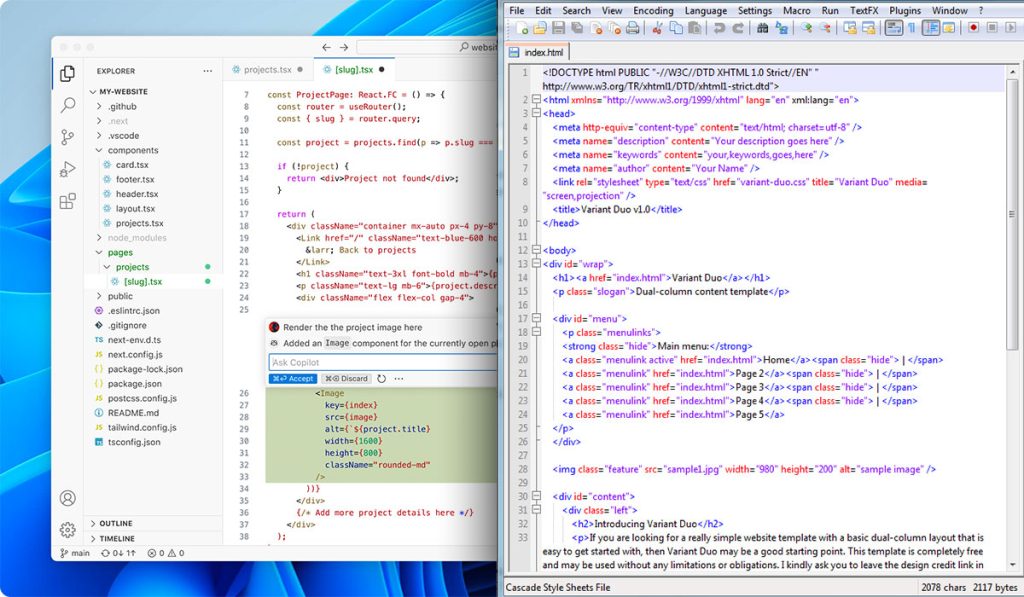Image resolution: width=1024 pixels, height=597 pixels.
Task: Toggle Word Wrap button in Notepad++ toolbar
Action: pos(893,27)
